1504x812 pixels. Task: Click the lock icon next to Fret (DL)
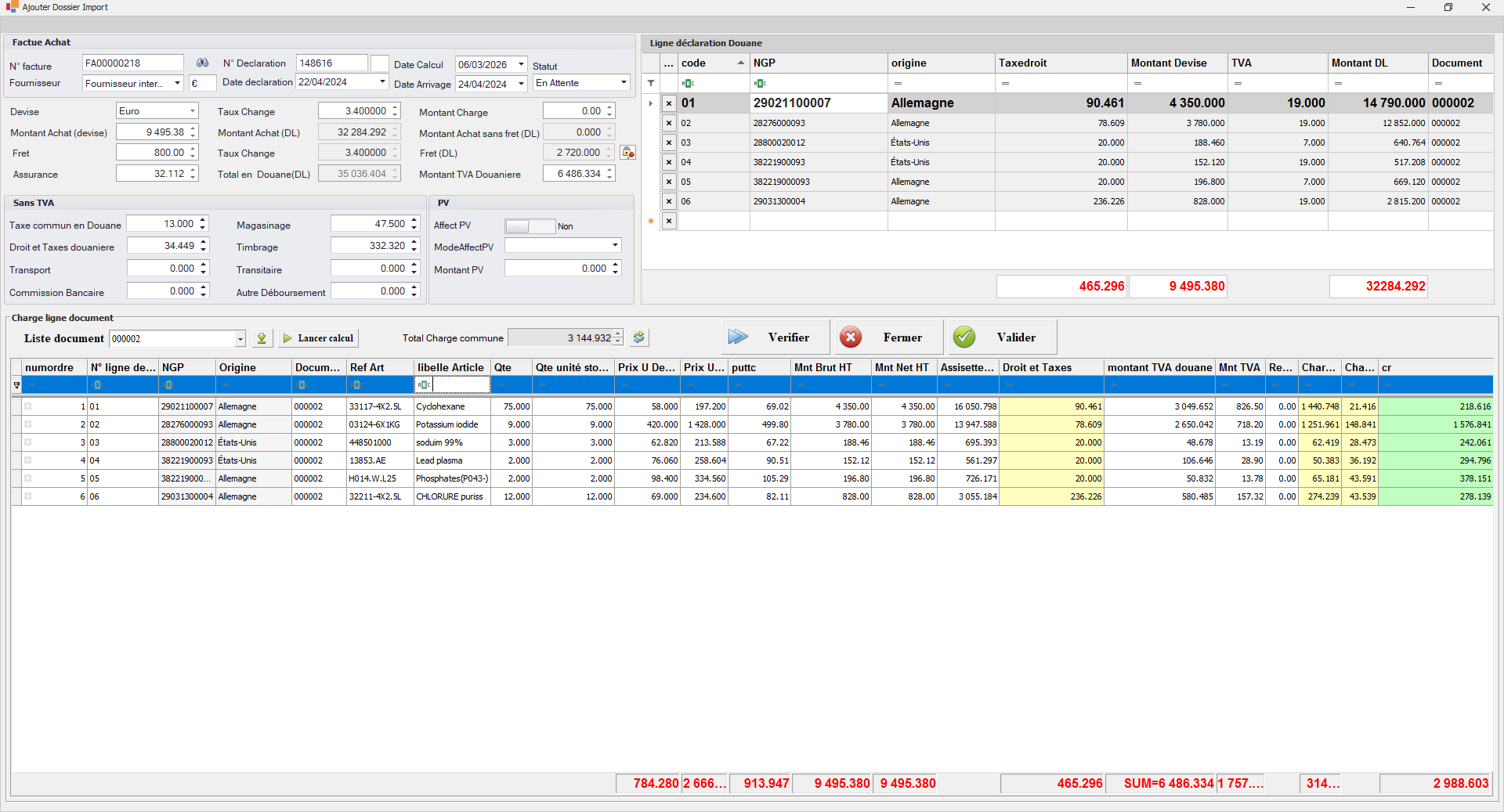627,153
